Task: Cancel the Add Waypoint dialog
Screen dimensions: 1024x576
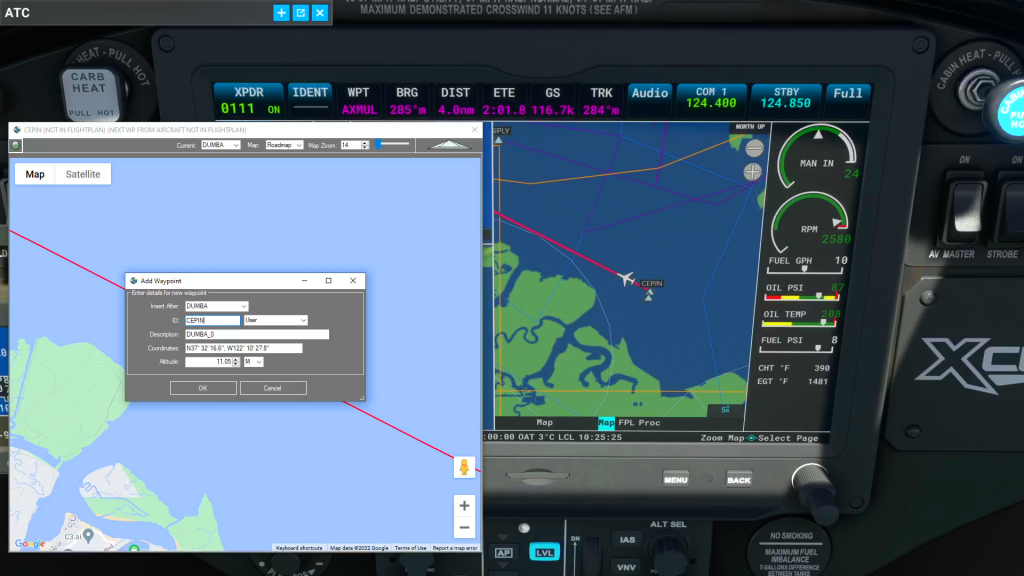Action: point(272,388)
